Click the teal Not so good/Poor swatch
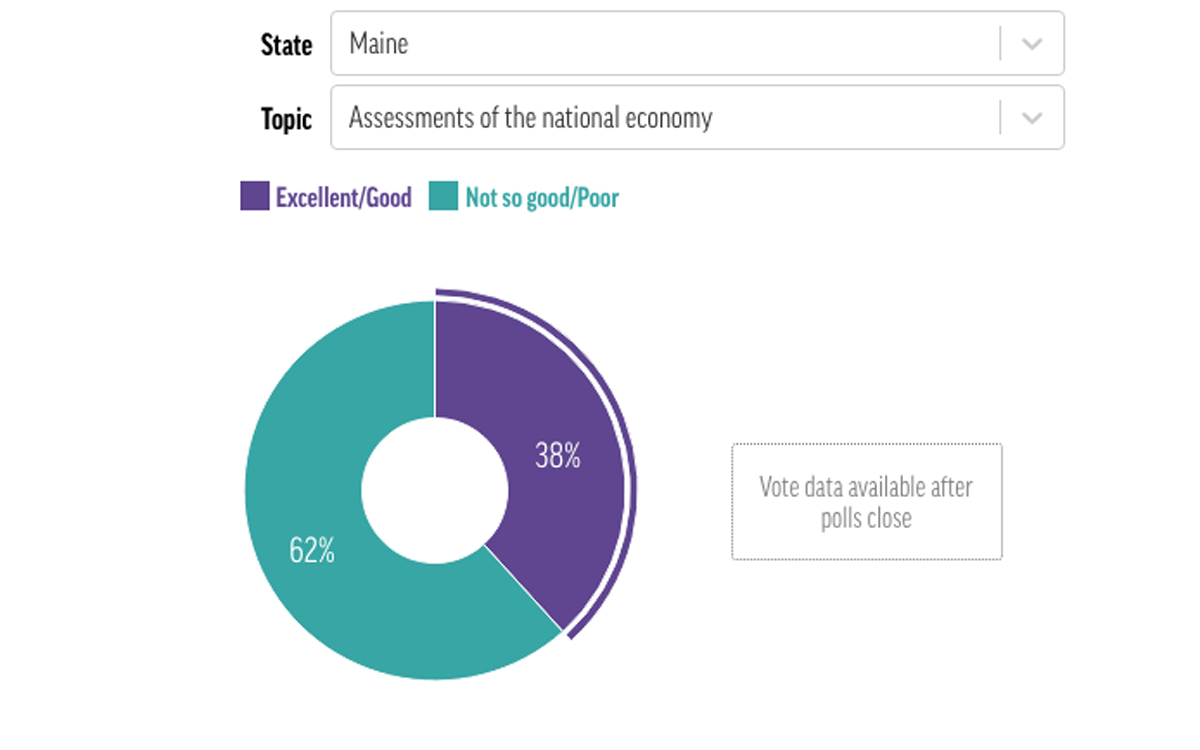This screenshot has width=1200, height=750. coord(443,196)
